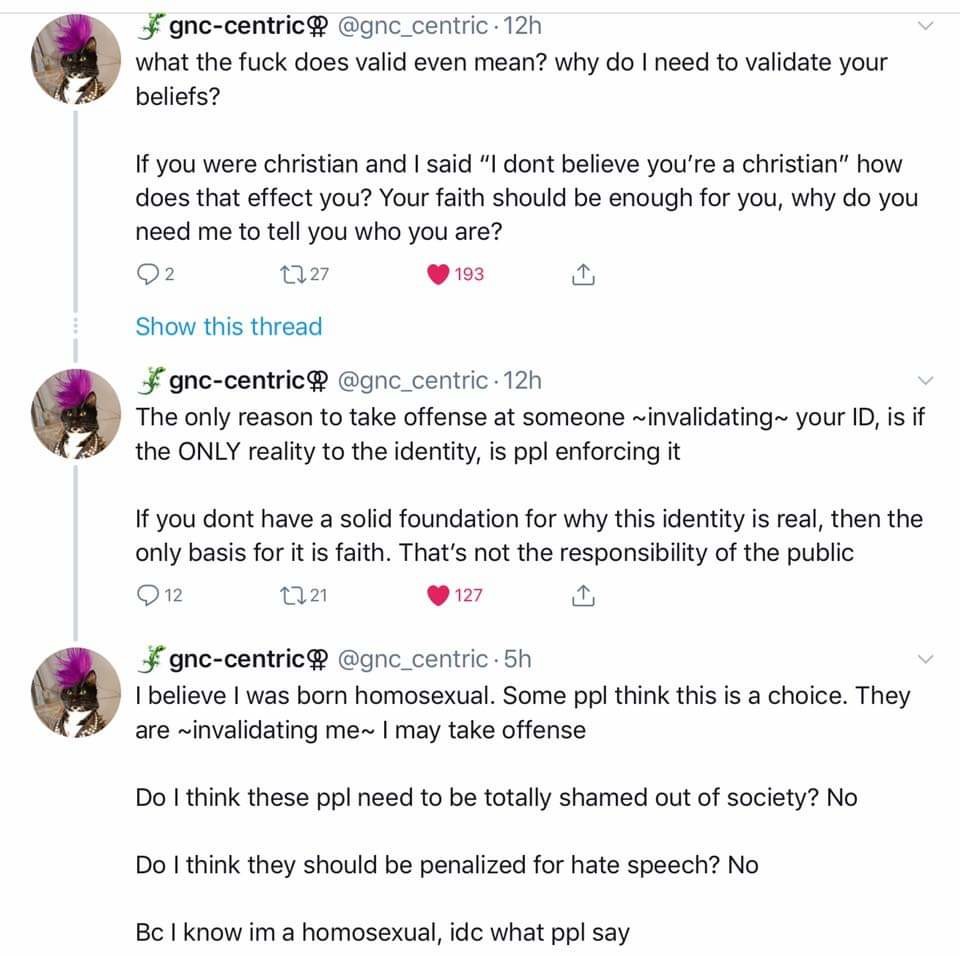Unlike the tweet with 127 likes

(x=438, y=596)
